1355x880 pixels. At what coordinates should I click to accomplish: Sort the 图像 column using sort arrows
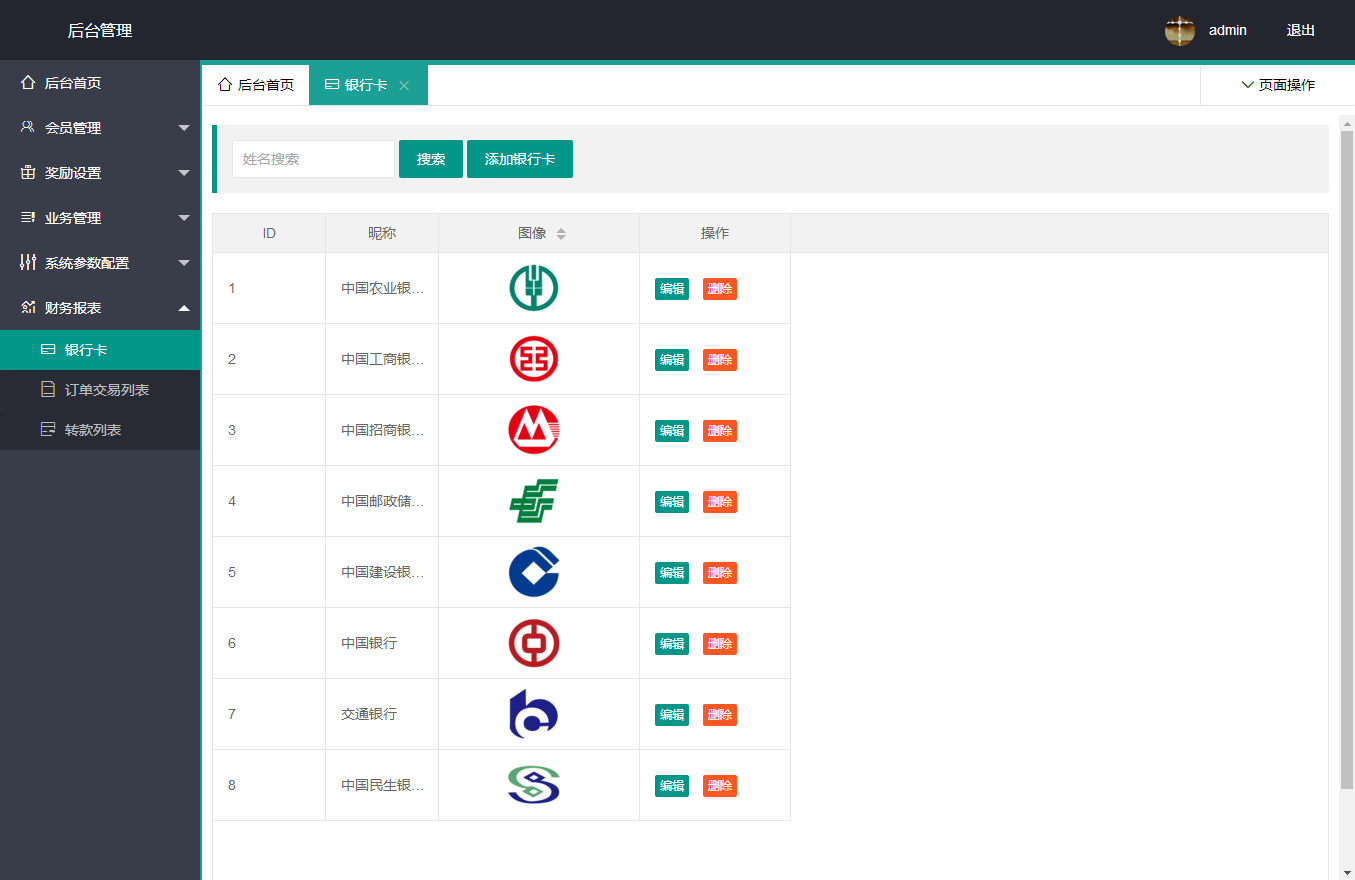pyautogui.click(x=561, y=234)
